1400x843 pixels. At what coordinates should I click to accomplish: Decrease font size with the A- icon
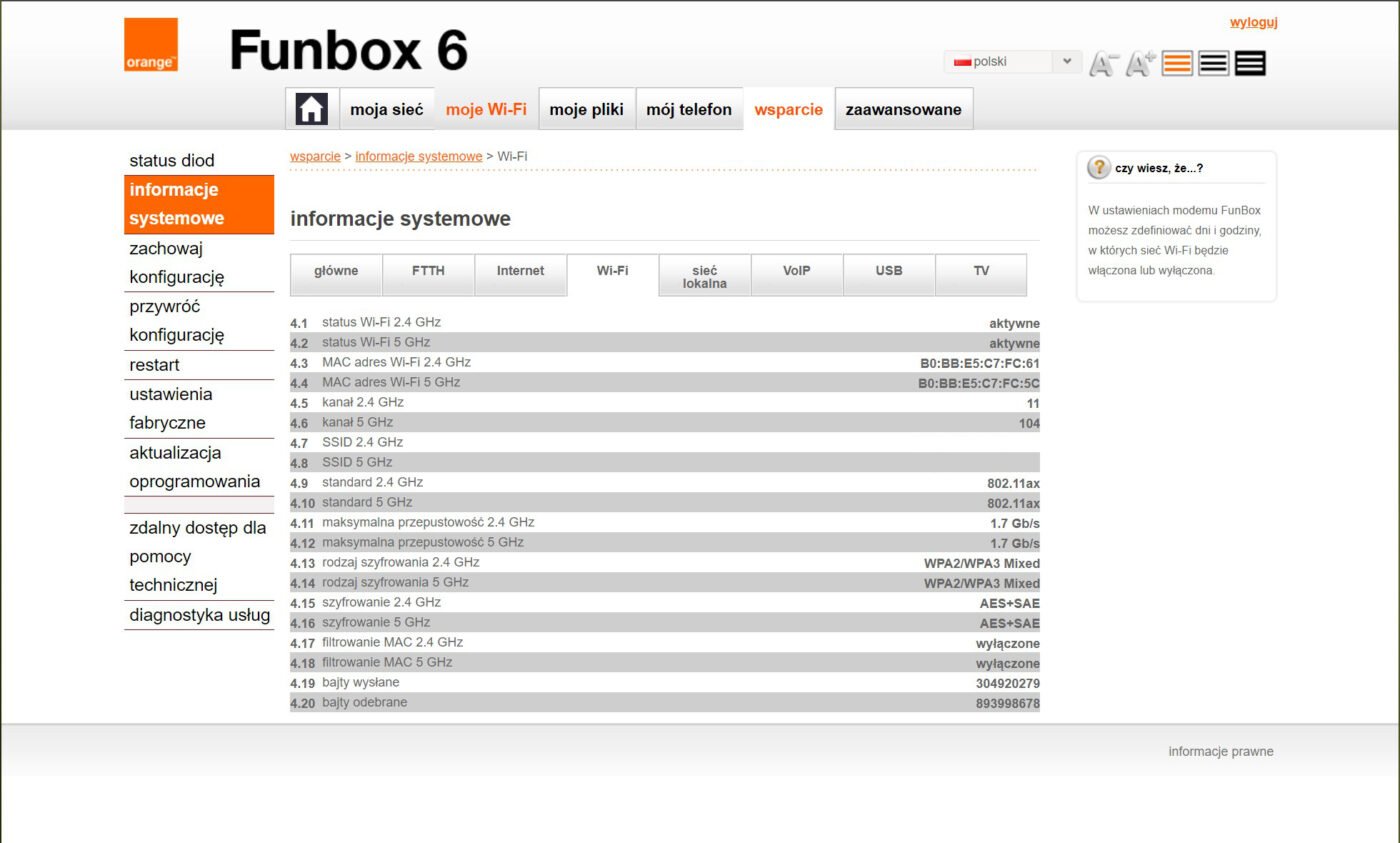[1103, 63]
